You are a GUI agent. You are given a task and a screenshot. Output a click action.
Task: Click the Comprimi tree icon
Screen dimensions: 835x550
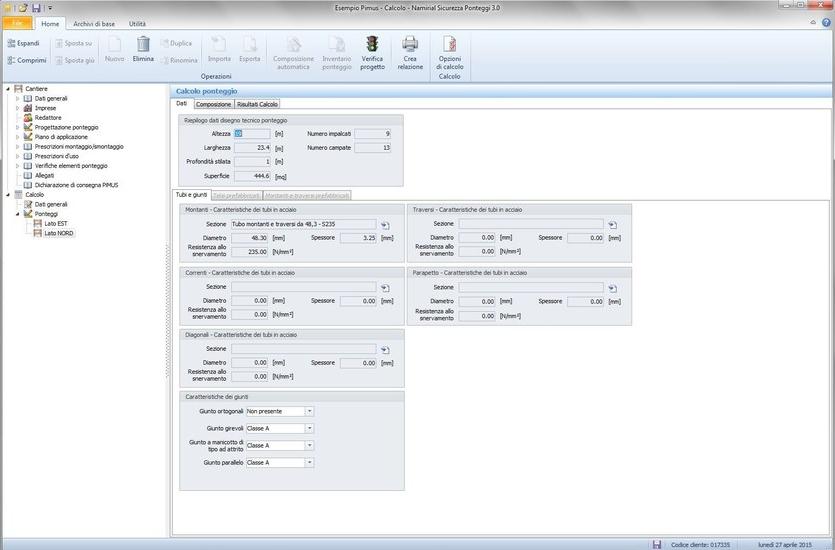click(x=10, y=60)
